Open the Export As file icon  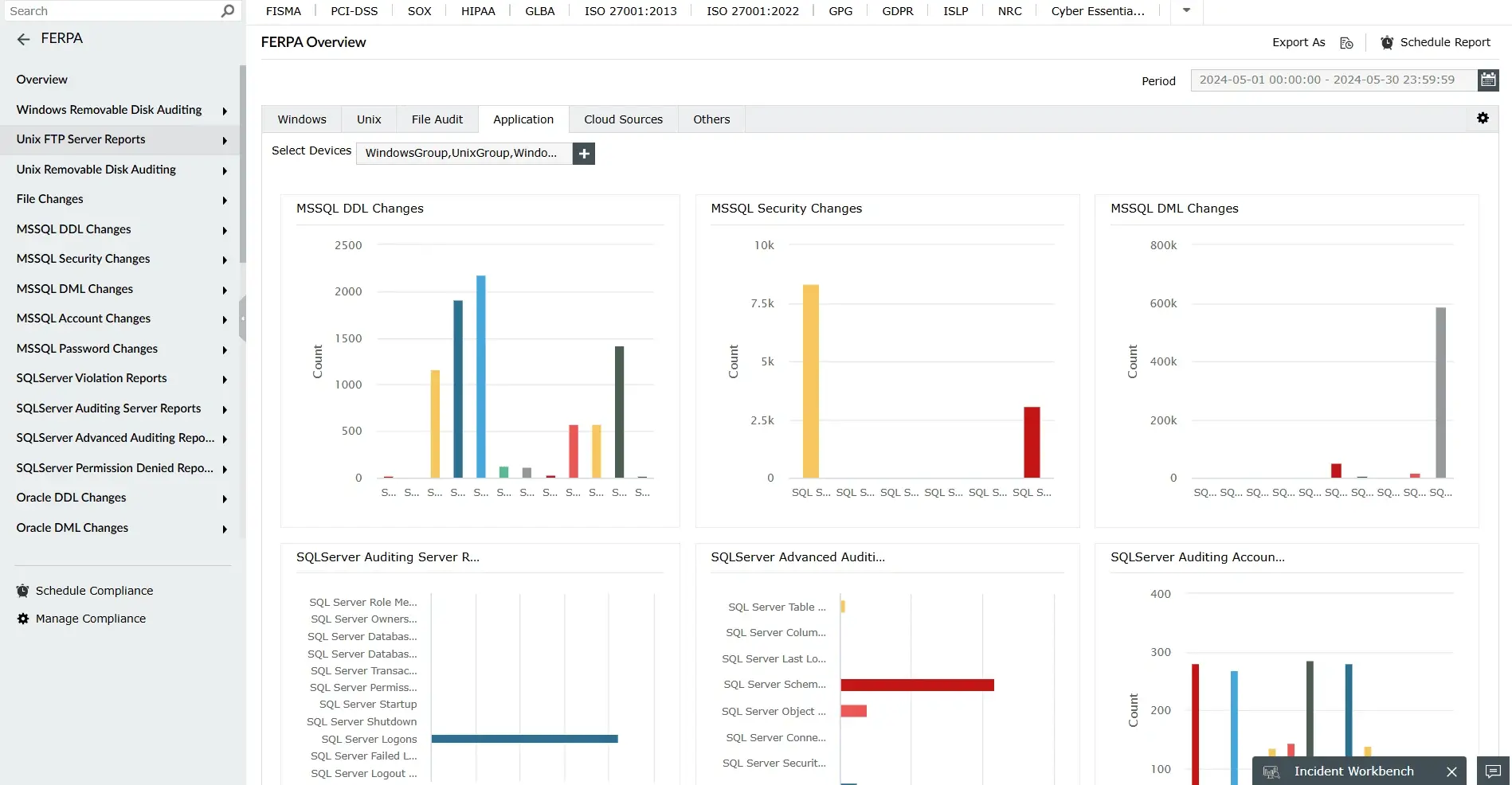[x=1346, y=43]
